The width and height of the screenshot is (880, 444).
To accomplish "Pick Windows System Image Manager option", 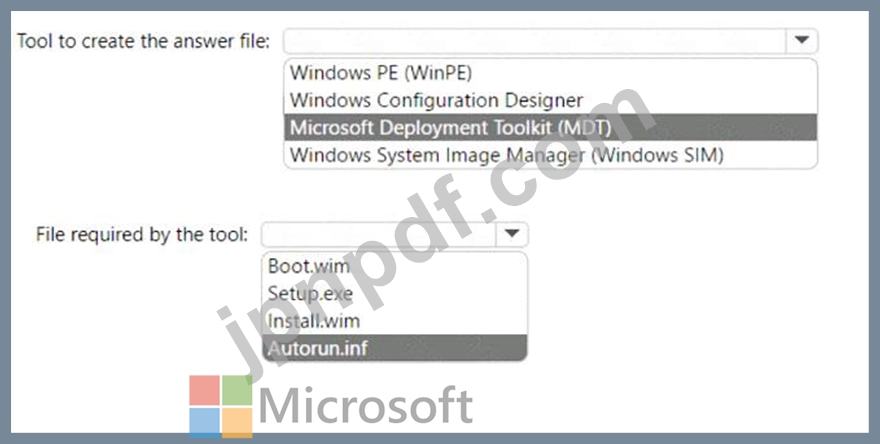I will tap(550, 154).
